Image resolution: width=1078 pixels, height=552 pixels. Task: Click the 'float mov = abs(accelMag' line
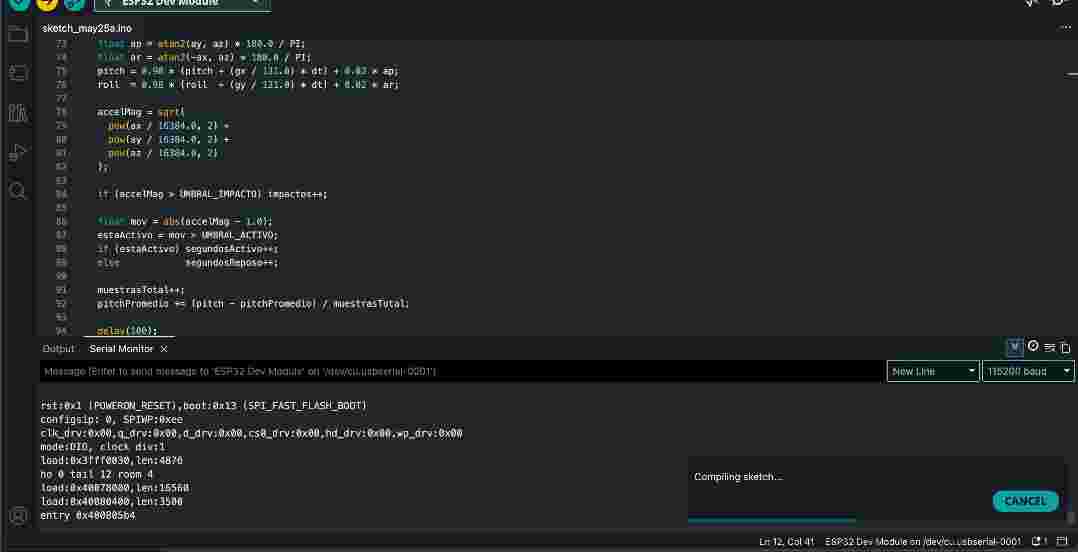[x=185, y=221]
